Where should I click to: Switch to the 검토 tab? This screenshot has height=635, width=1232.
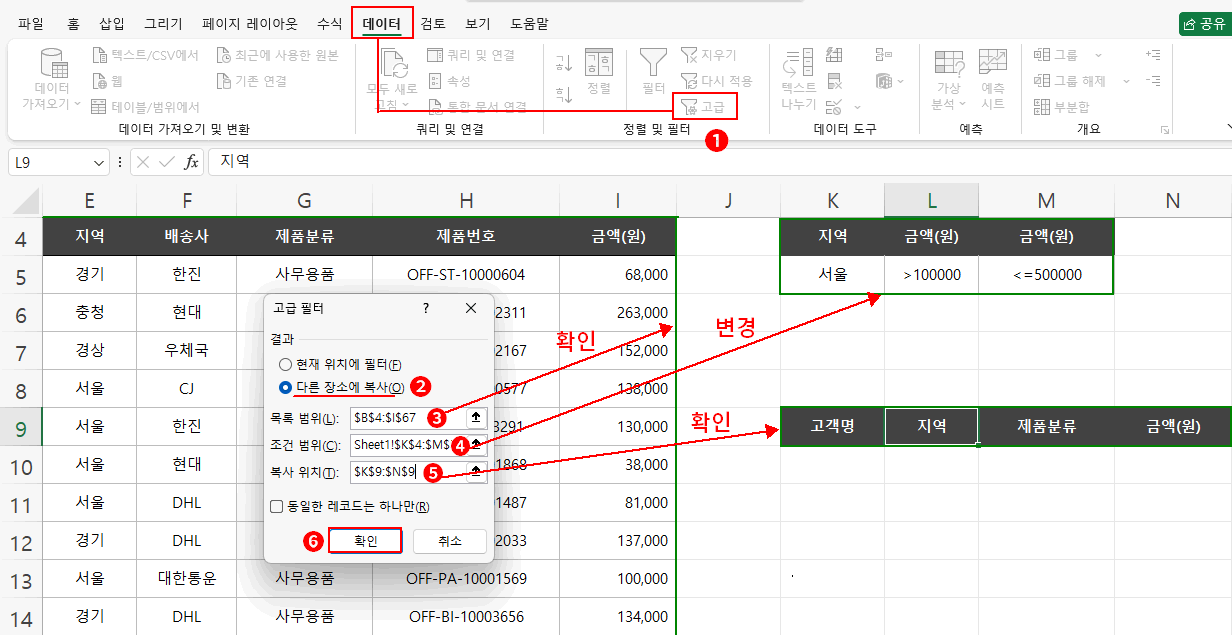coord(433,23)
